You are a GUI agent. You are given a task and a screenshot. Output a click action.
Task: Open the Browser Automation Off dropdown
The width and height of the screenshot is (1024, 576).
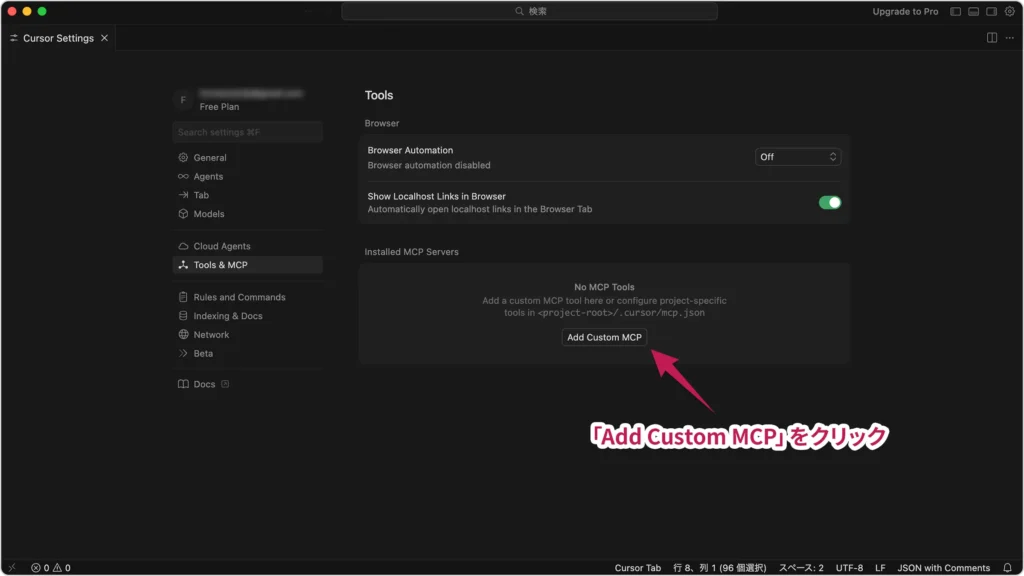click(x=798, y=156)
